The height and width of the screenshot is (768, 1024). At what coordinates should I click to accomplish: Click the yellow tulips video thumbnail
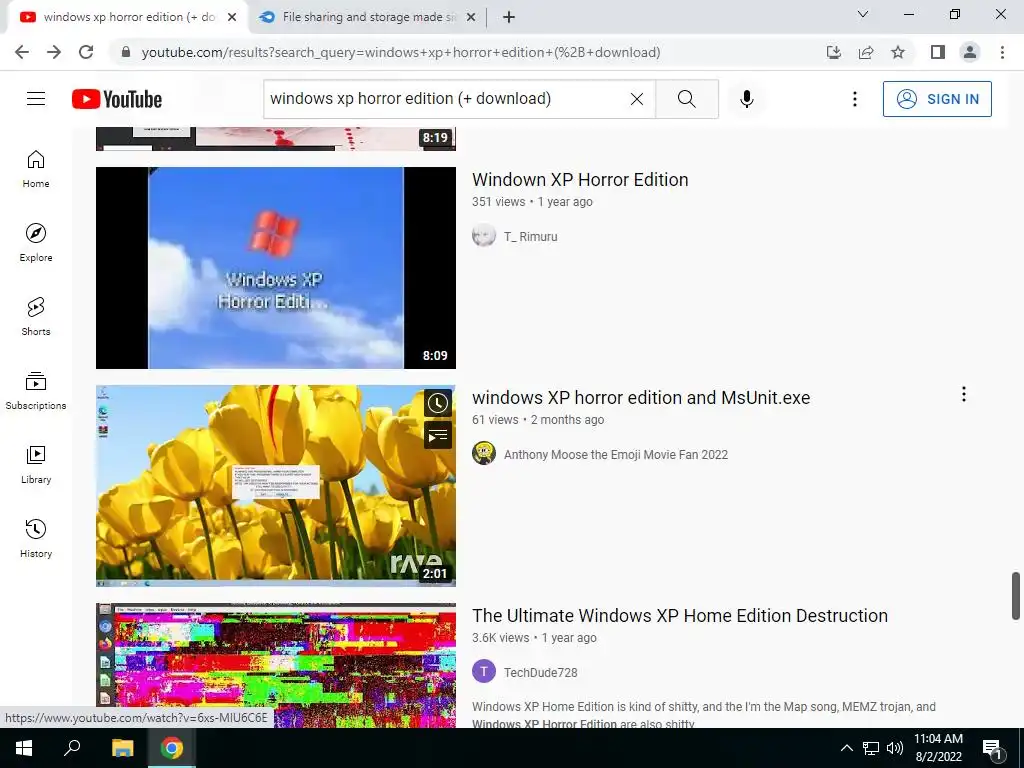point(276,486)
